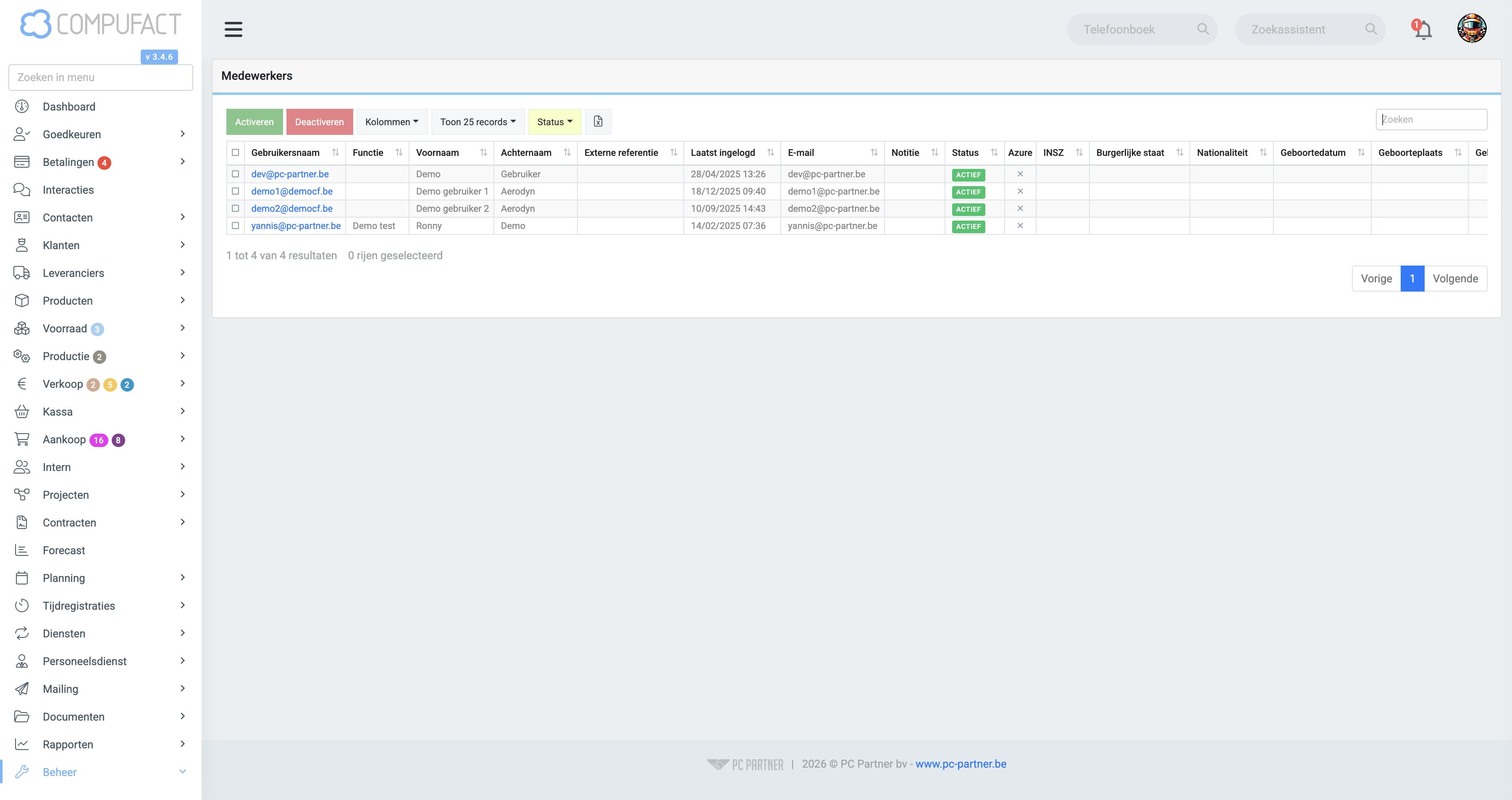Expand the Rapporten submenu chevron

pos(183,744)
